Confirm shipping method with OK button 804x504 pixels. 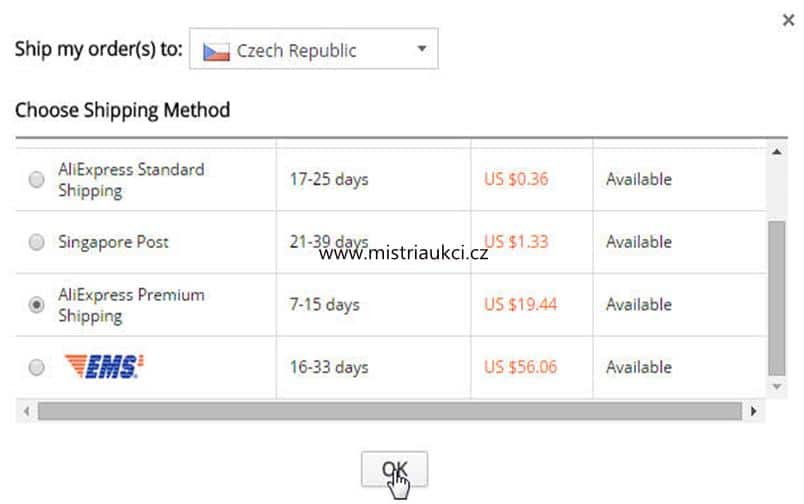[394, 469]
